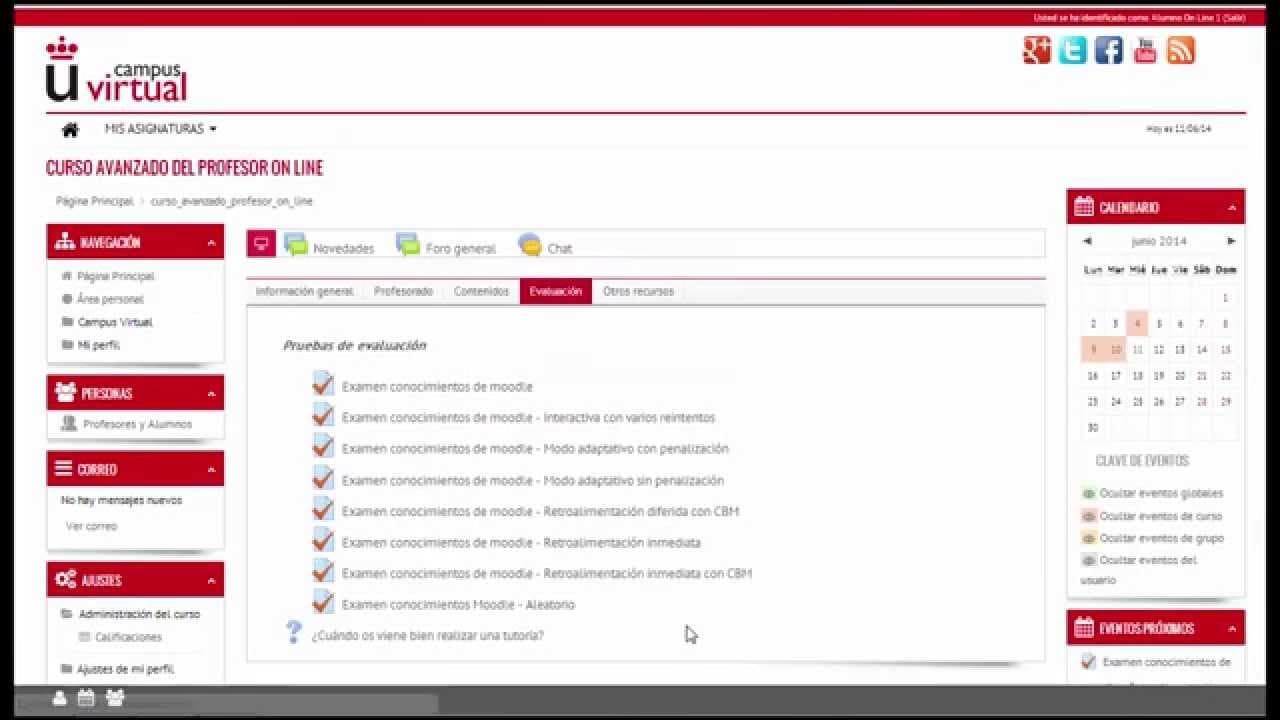Click quiz icon for Interactiva con varios reintentos
The height and width of the screenshot is (720, 1280).
tap(322, 415)
